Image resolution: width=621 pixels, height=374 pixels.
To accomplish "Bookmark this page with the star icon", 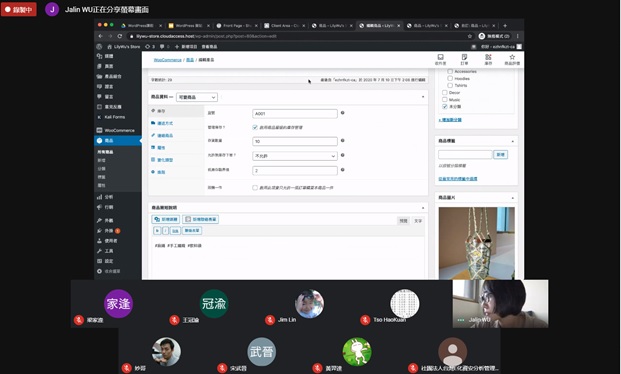I will (x=470, y=36).
